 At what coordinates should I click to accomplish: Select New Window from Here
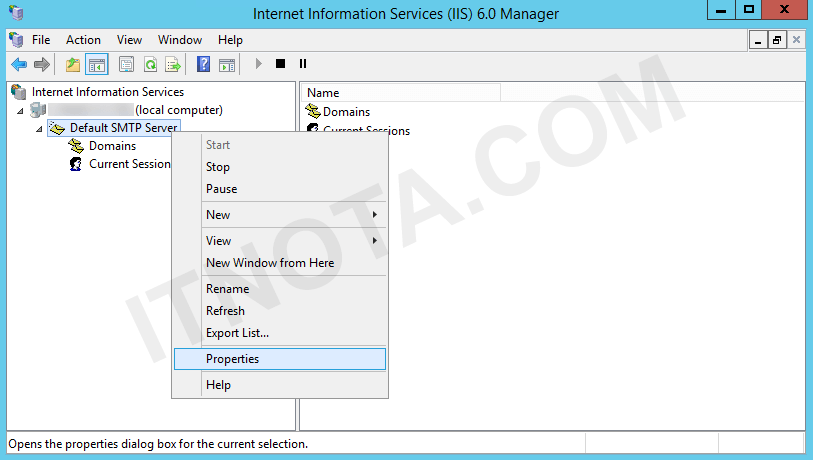[x=280, y=263]
